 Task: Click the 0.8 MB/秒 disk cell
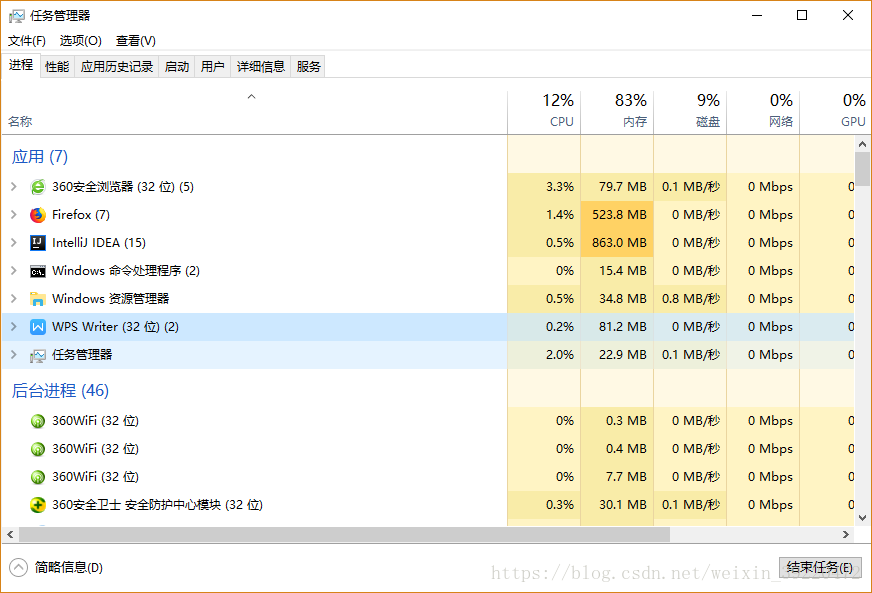[x=691, y=299]
